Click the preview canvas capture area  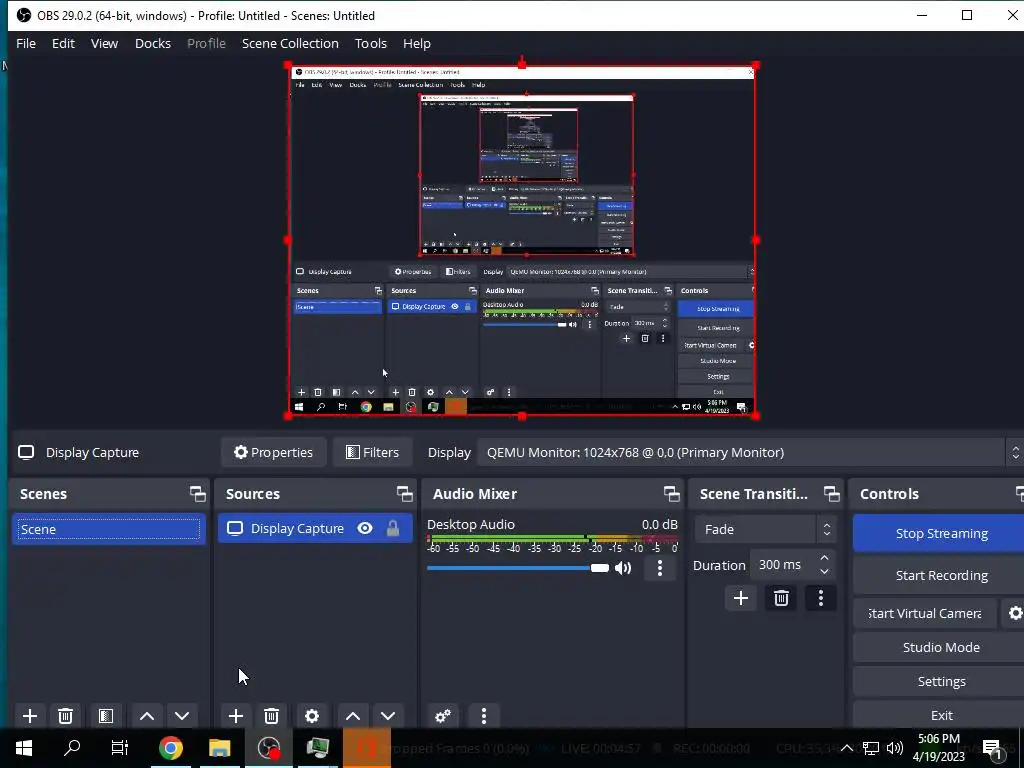[522, 240]
